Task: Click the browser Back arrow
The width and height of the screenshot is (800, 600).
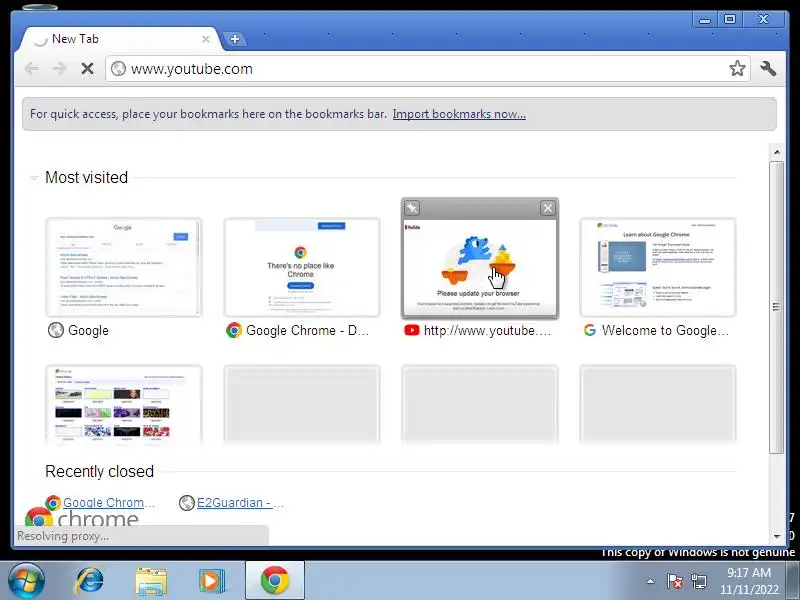Action: [32, 68]
